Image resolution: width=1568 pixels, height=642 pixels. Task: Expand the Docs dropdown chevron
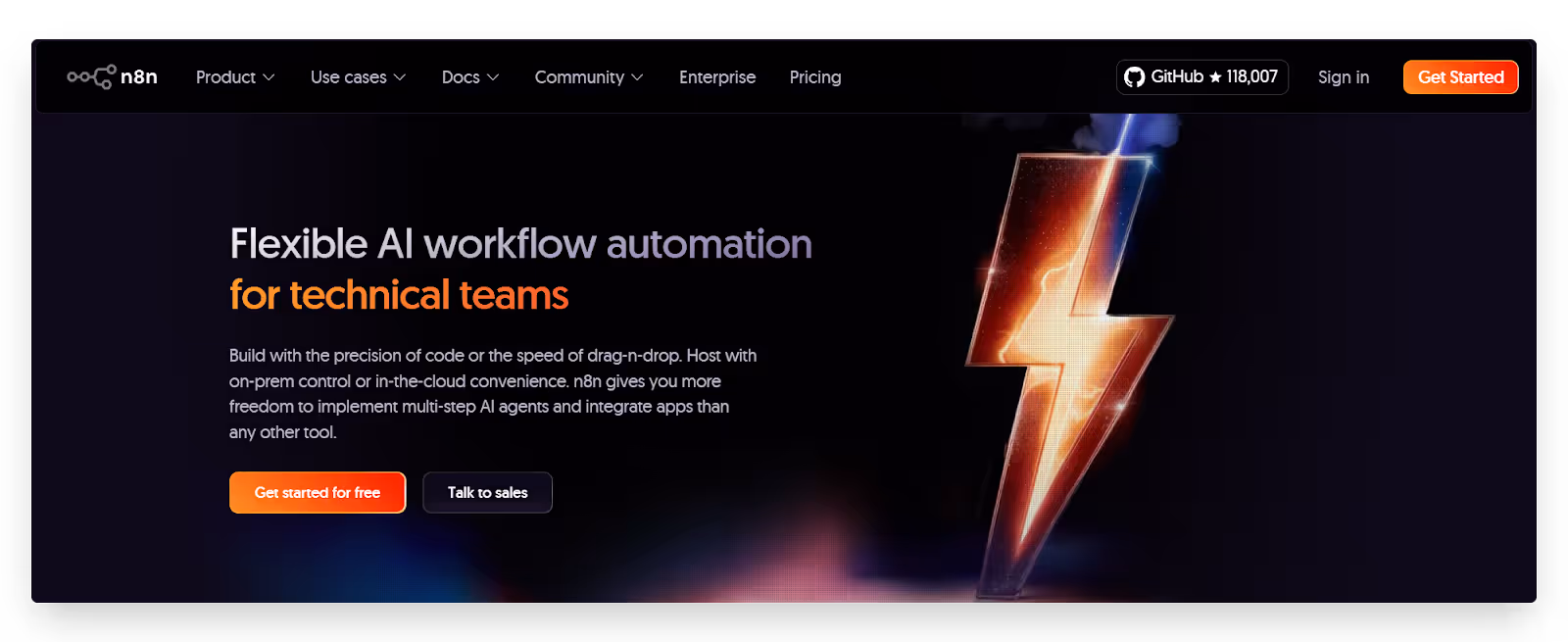click(493, 77)
